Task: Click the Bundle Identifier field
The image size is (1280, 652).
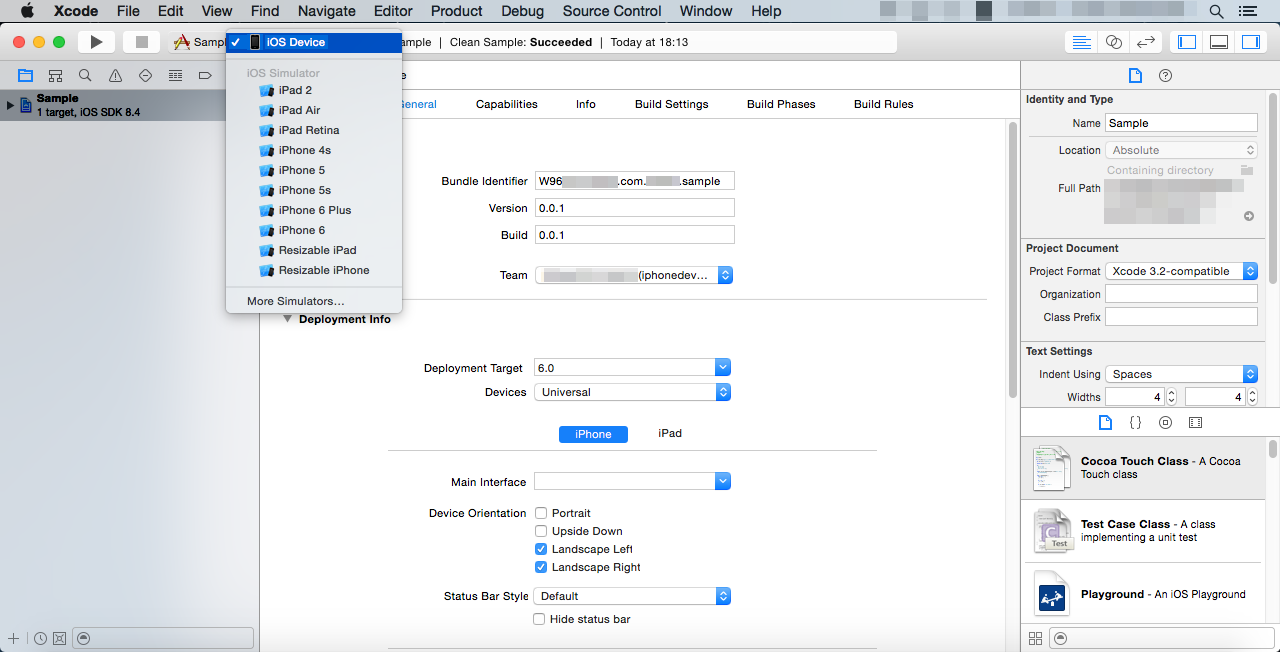Action: [x=635, y=181]
